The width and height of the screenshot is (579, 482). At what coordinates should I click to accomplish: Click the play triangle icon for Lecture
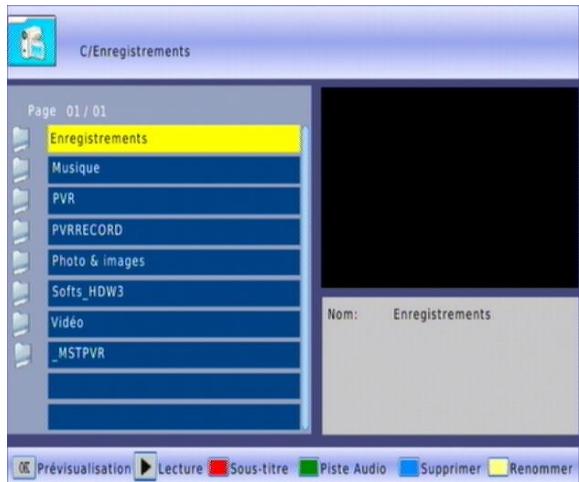tap(145, 466)
